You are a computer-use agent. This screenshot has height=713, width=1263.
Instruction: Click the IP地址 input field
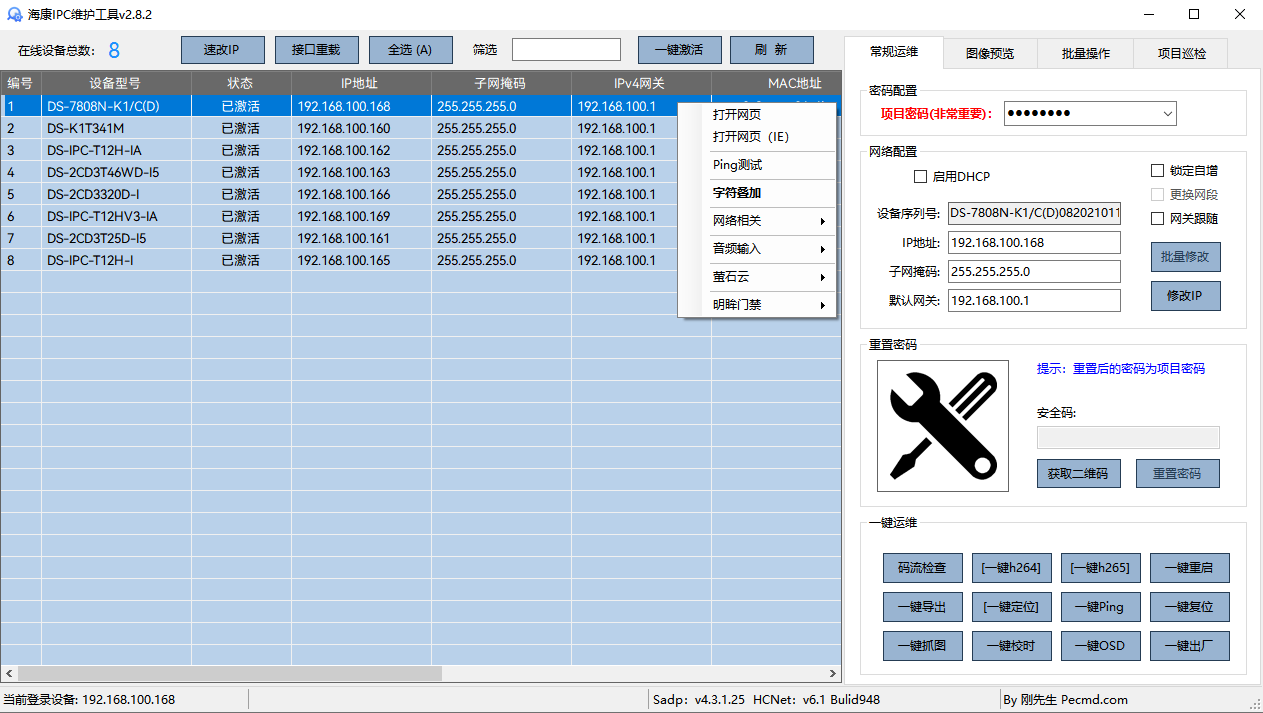[1035, 242]
